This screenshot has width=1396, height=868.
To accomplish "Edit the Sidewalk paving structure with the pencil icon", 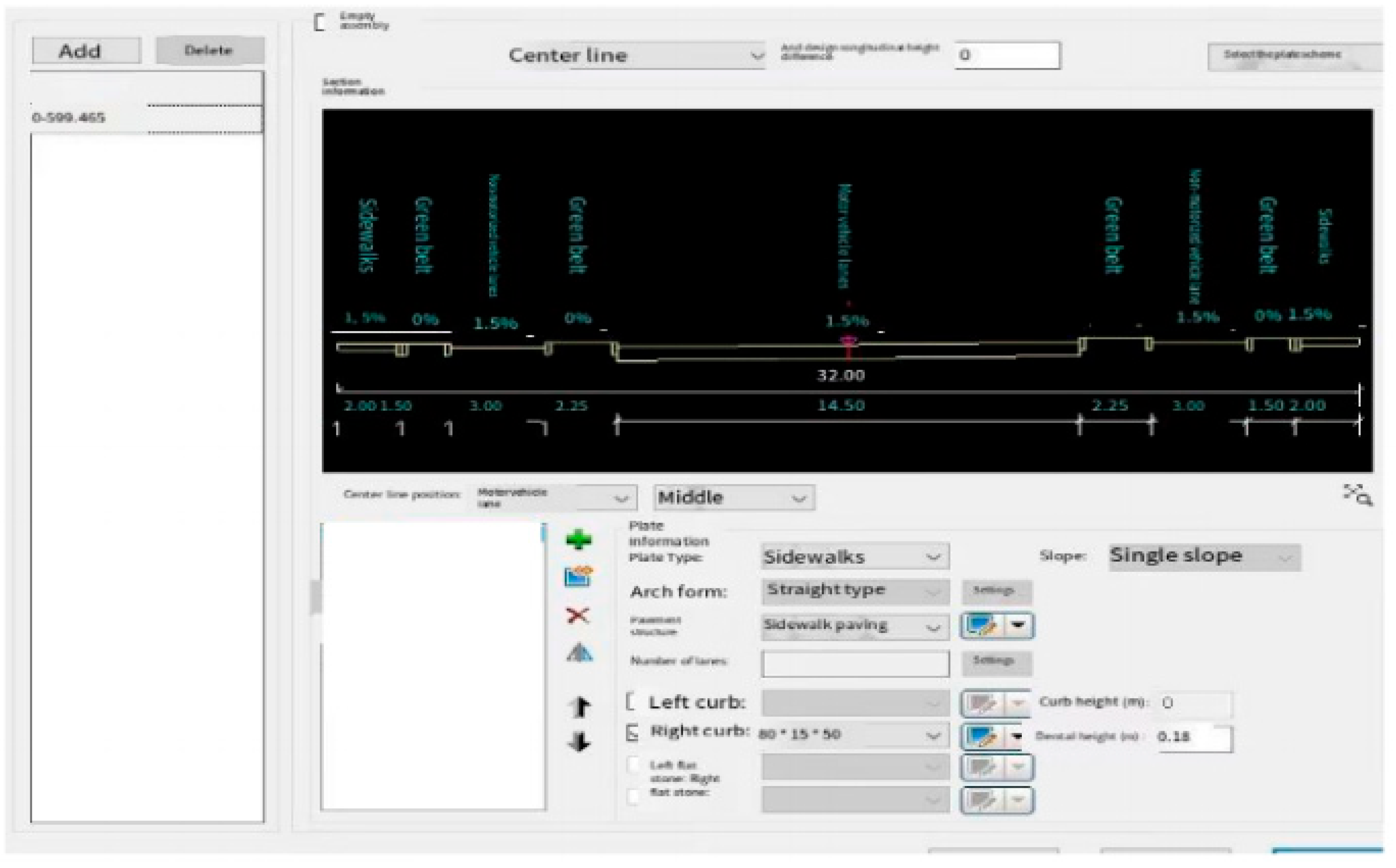I will (x=982, y=625).
